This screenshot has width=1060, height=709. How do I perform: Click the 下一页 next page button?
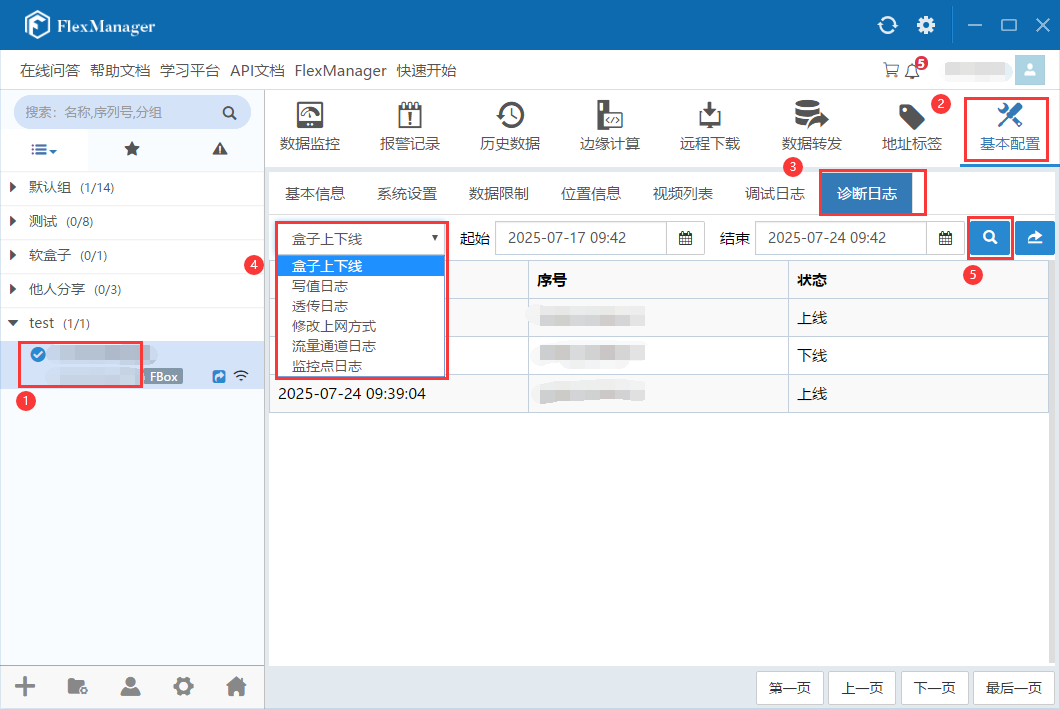935,688
